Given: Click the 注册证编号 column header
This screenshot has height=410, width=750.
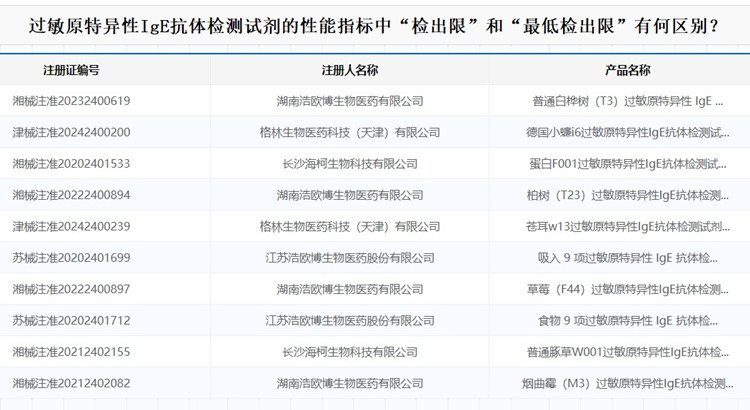Looking at the screenshot, I should [x=71, y=70].
